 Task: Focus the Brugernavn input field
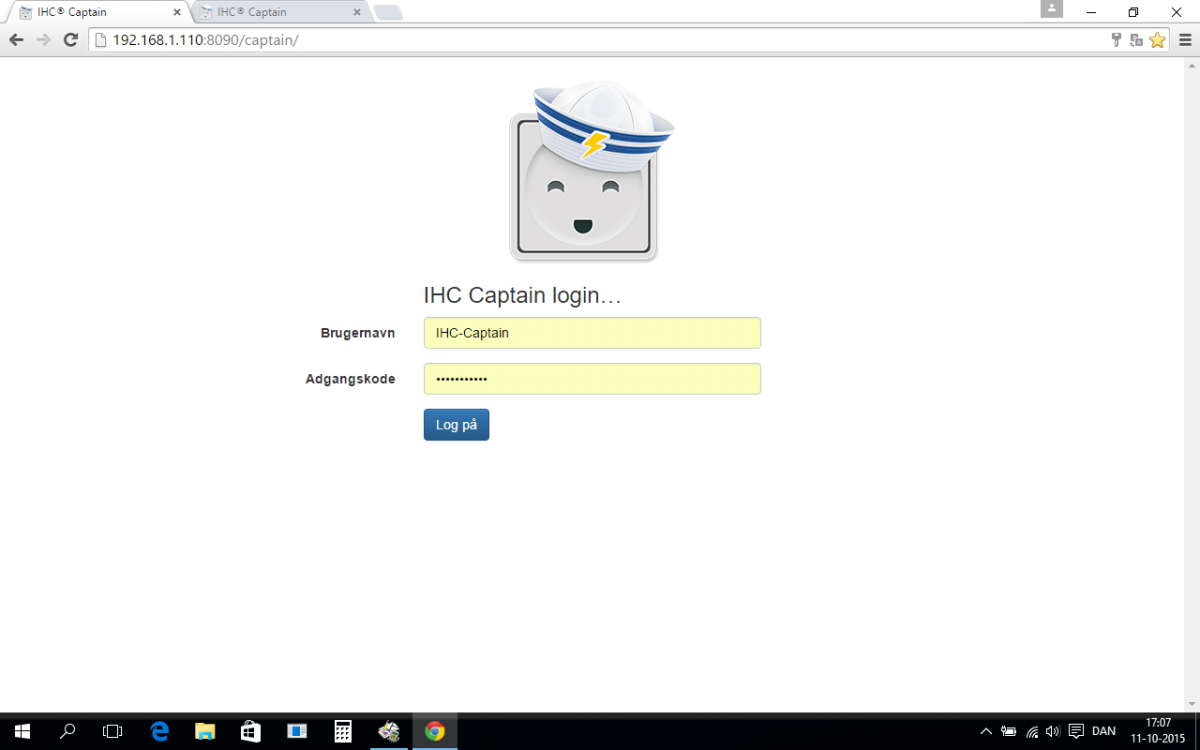point(592,333)
